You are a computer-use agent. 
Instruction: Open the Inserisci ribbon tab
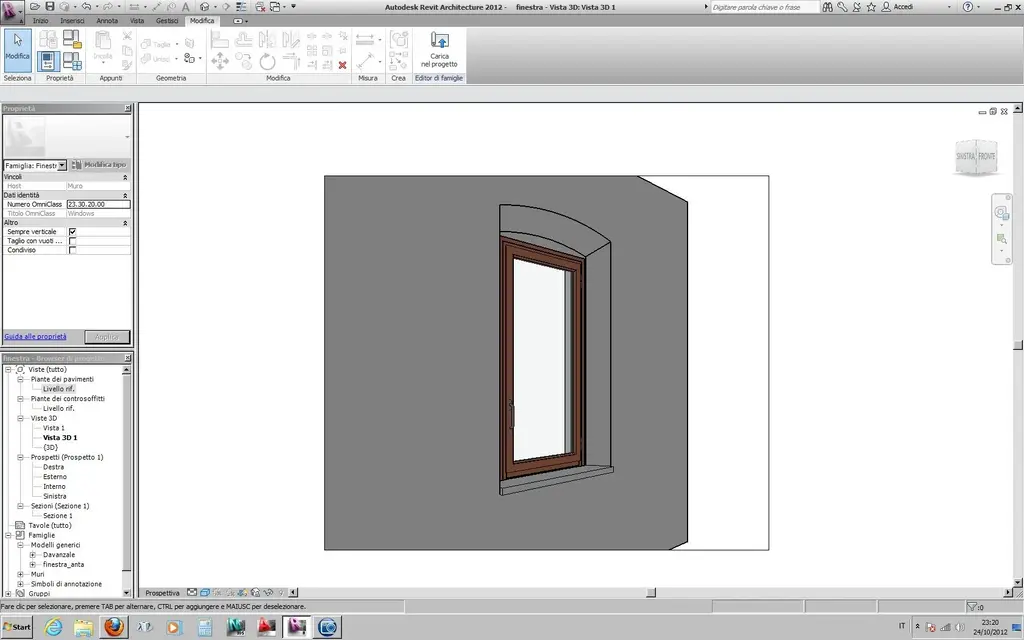pos(72,21)
